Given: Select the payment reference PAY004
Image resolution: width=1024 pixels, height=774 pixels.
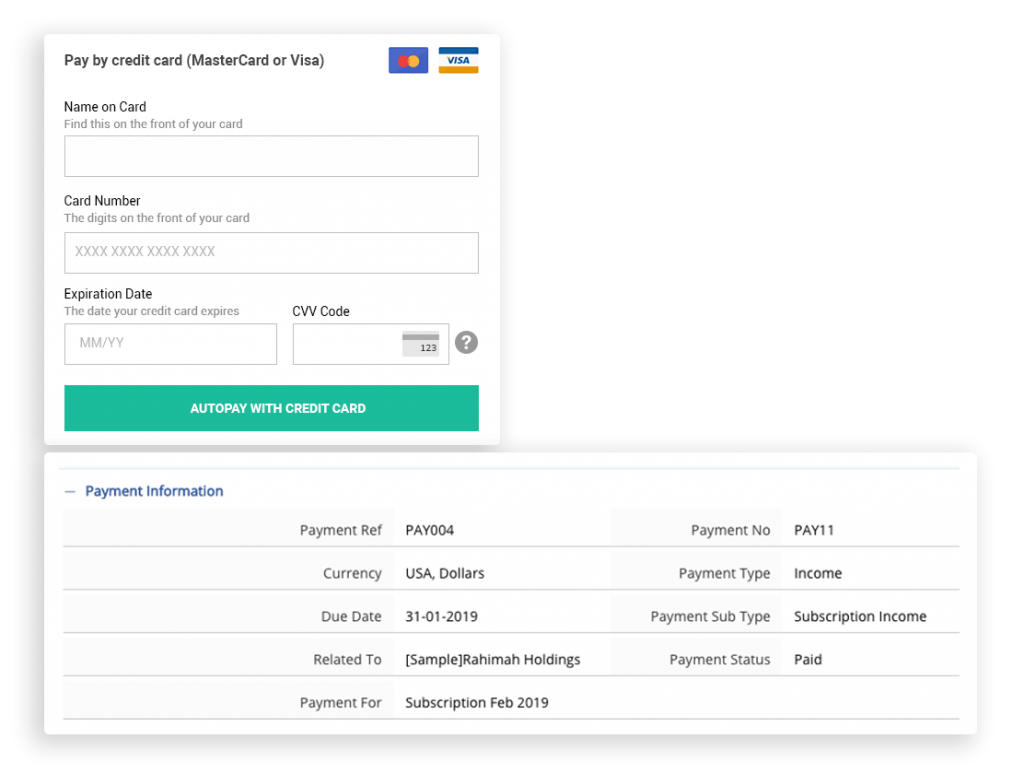Looking at the screenshot, I should (428, 530).
